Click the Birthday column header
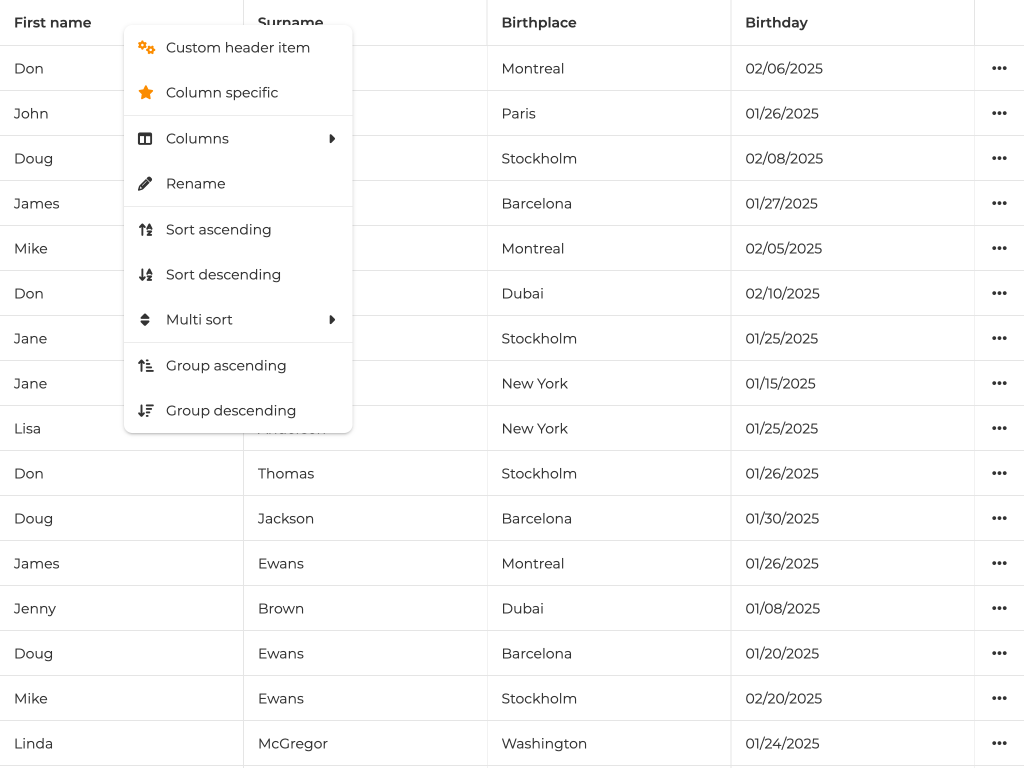Viewport: 1024px width, 768px height. [x=776, y=22]
